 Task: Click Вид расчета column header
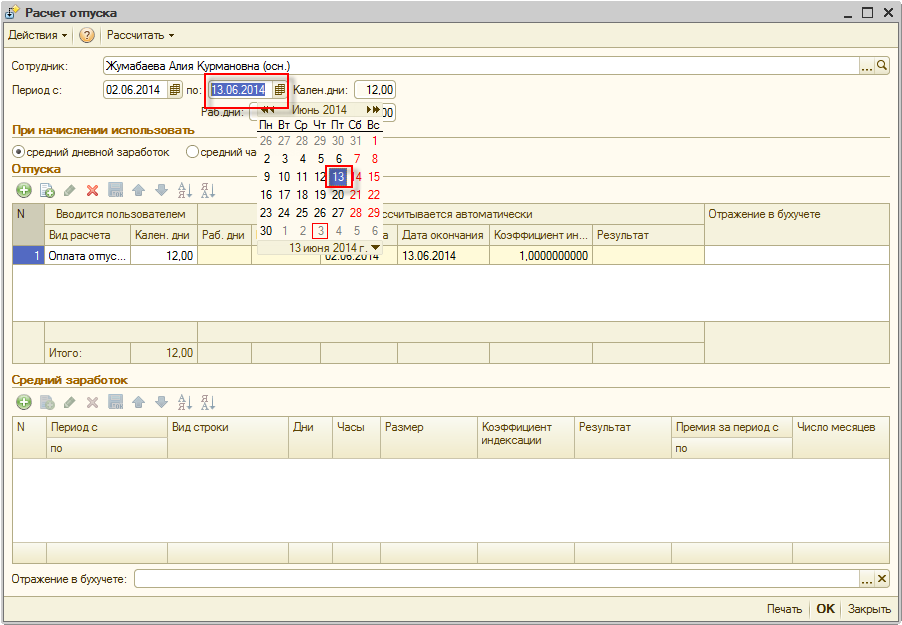click(x=87, y=235)
